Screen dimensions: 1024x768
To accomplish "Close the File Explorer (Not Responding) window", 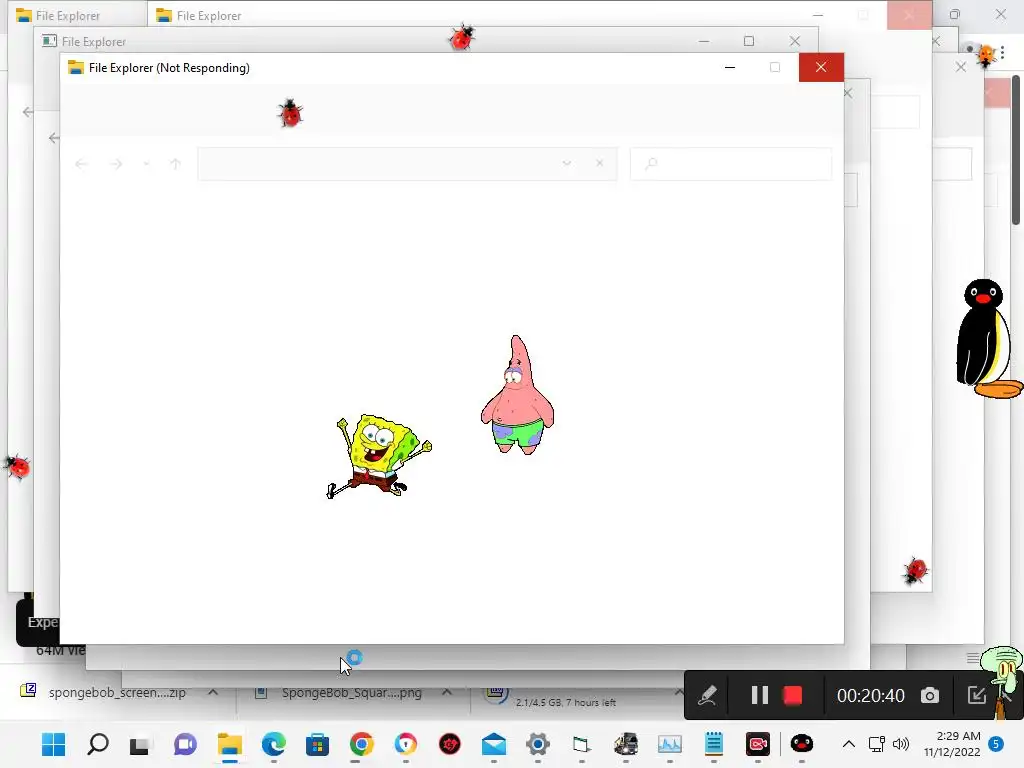I will point(821,67).
